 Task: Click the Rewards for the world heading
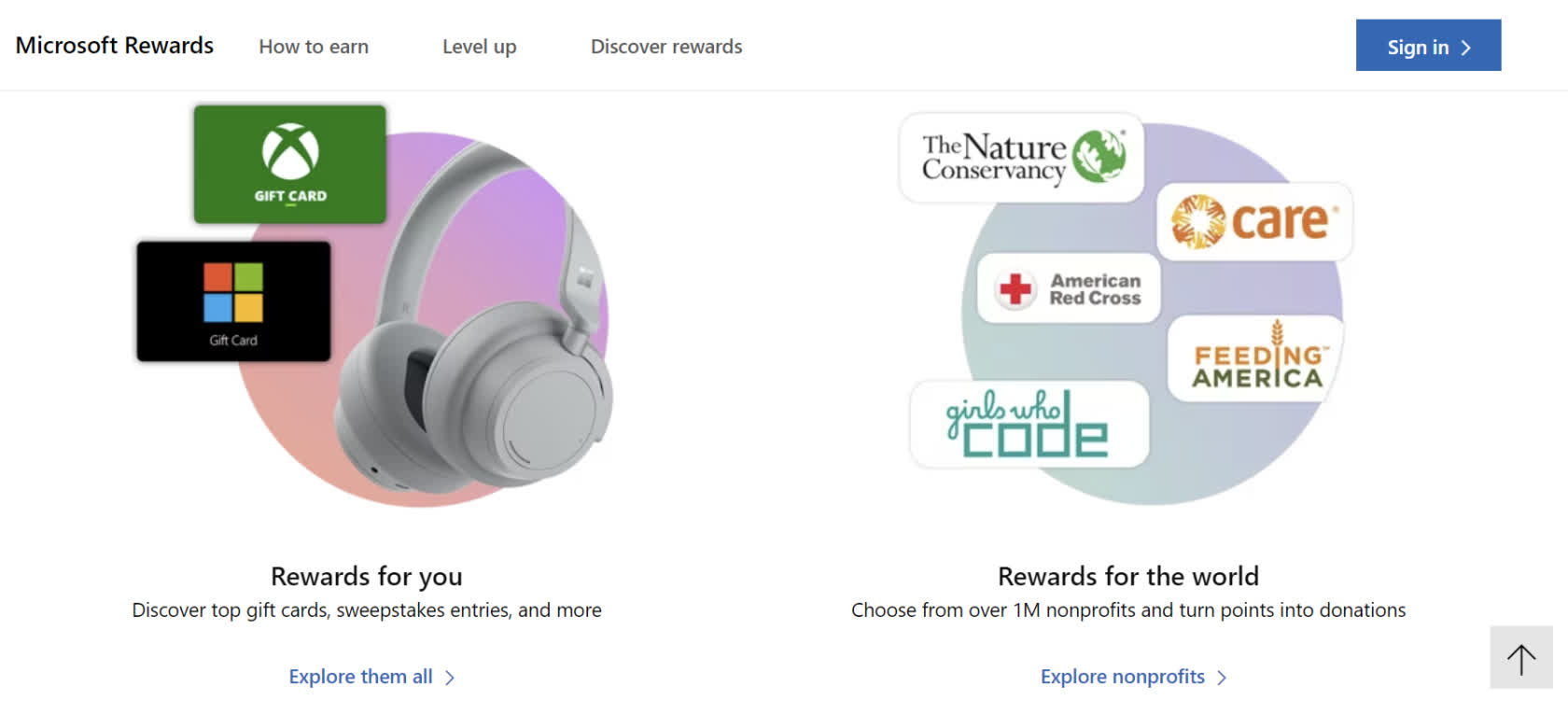click(1127, 576)
